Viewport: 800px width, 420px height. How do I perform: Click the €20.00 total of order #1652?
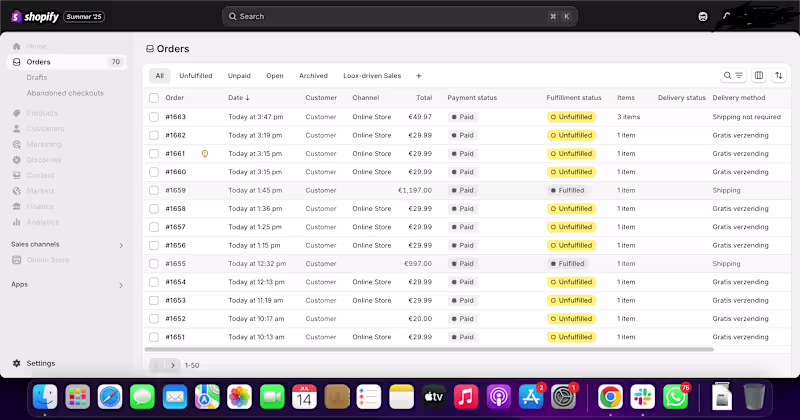pos(420,319)
